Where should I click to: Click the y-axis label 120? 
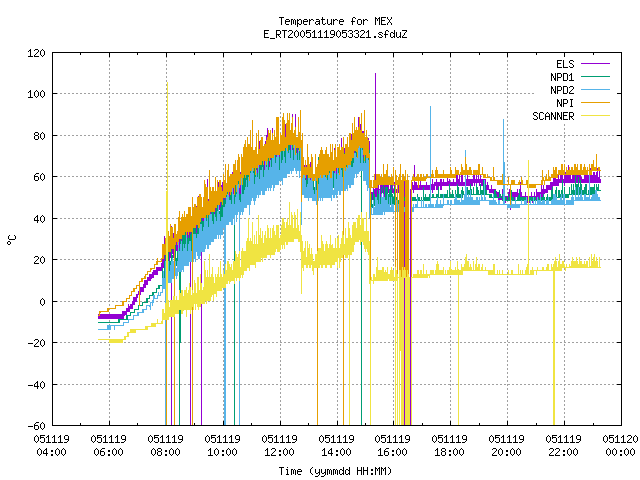click(36, 53)
